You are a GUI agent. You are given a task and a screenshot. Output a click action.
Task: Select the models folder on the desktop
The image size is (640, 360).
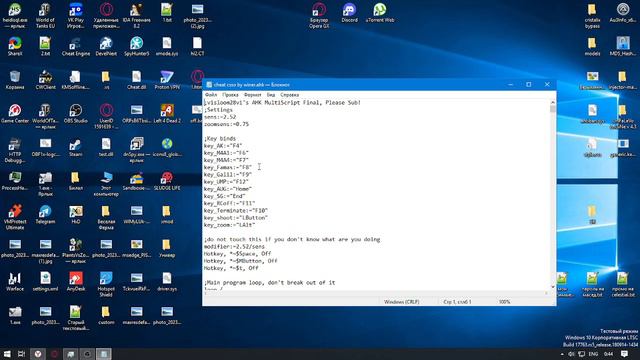592,46
